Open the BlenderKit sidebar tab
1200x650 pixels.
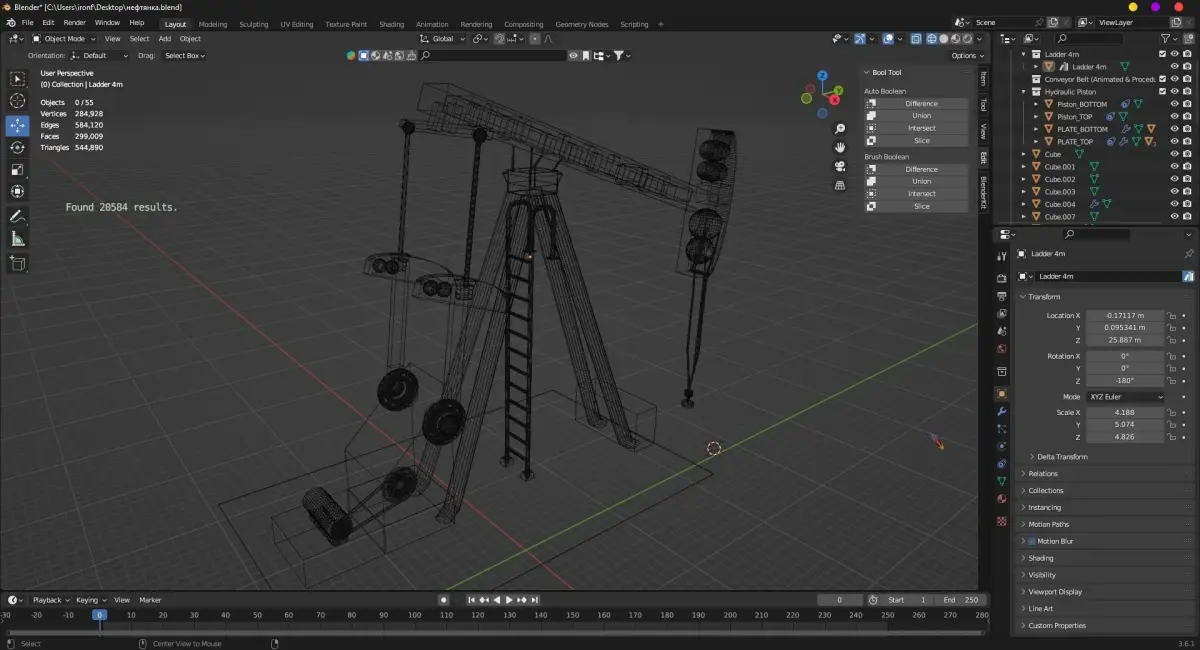click(x=983, y=193)
